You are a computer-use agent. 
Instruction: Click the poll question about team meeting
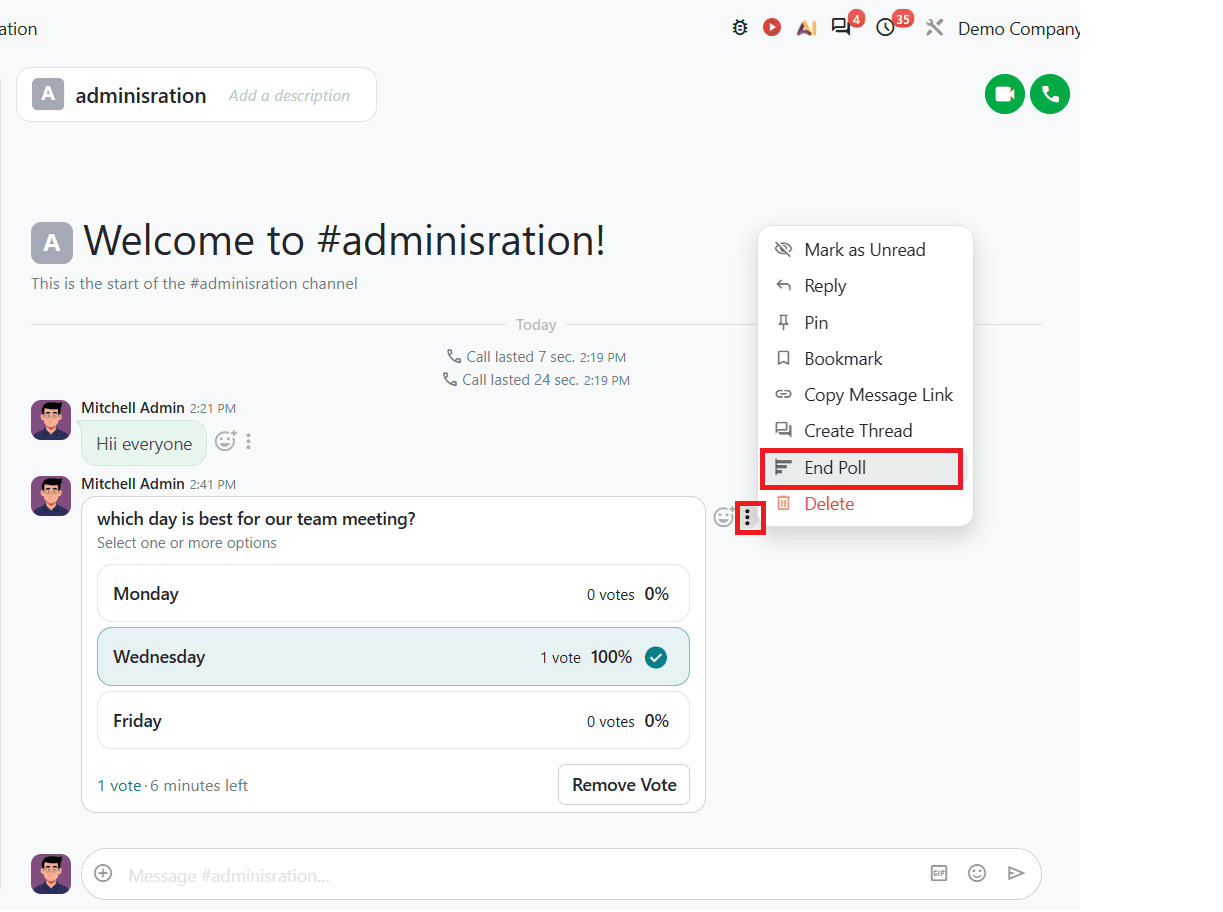[x=256, y=519]
